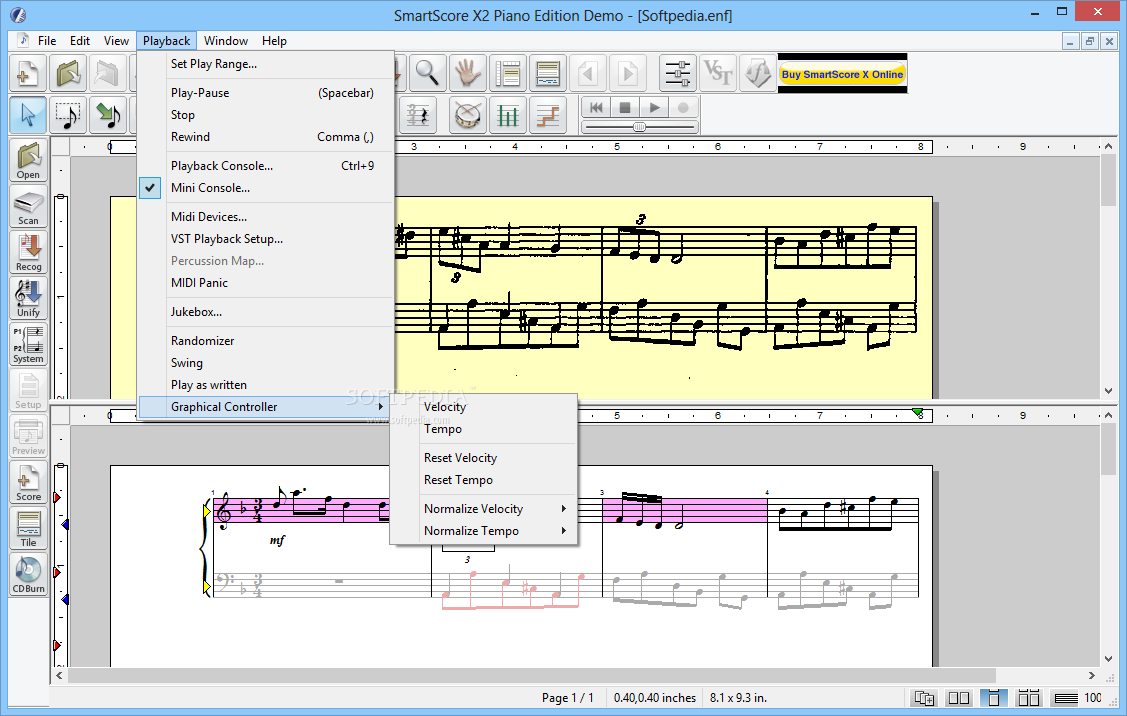Viewport: 1127px width, 716px height.
Task: Expand the Normalize Tempo submenu
Action: point(498,531)
